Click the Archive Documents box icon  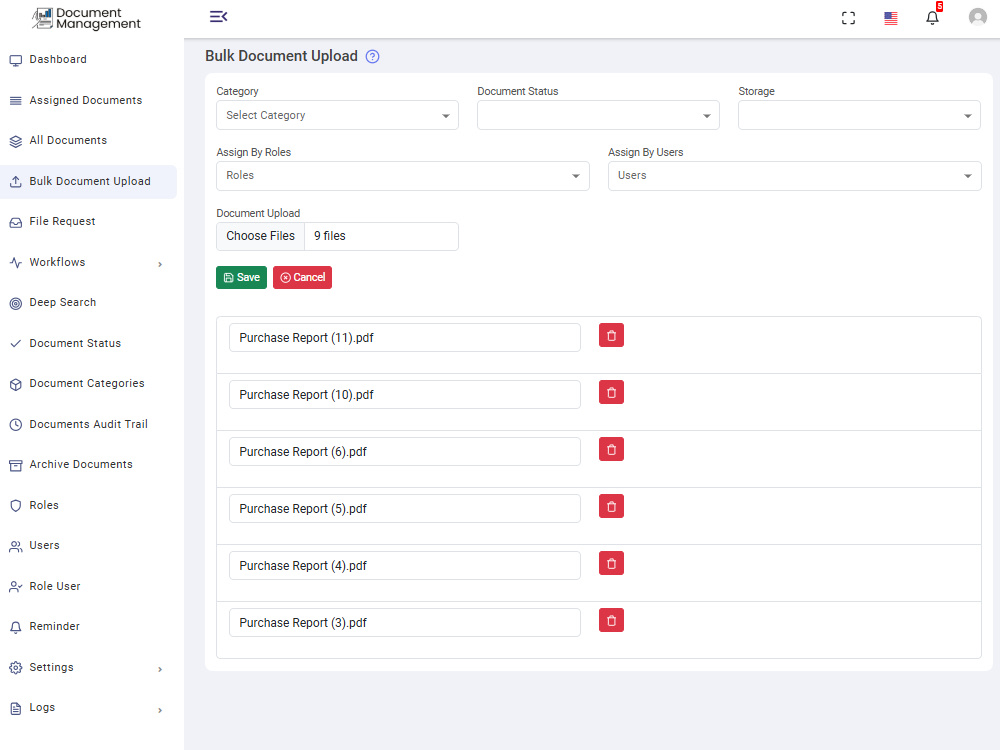16,466
